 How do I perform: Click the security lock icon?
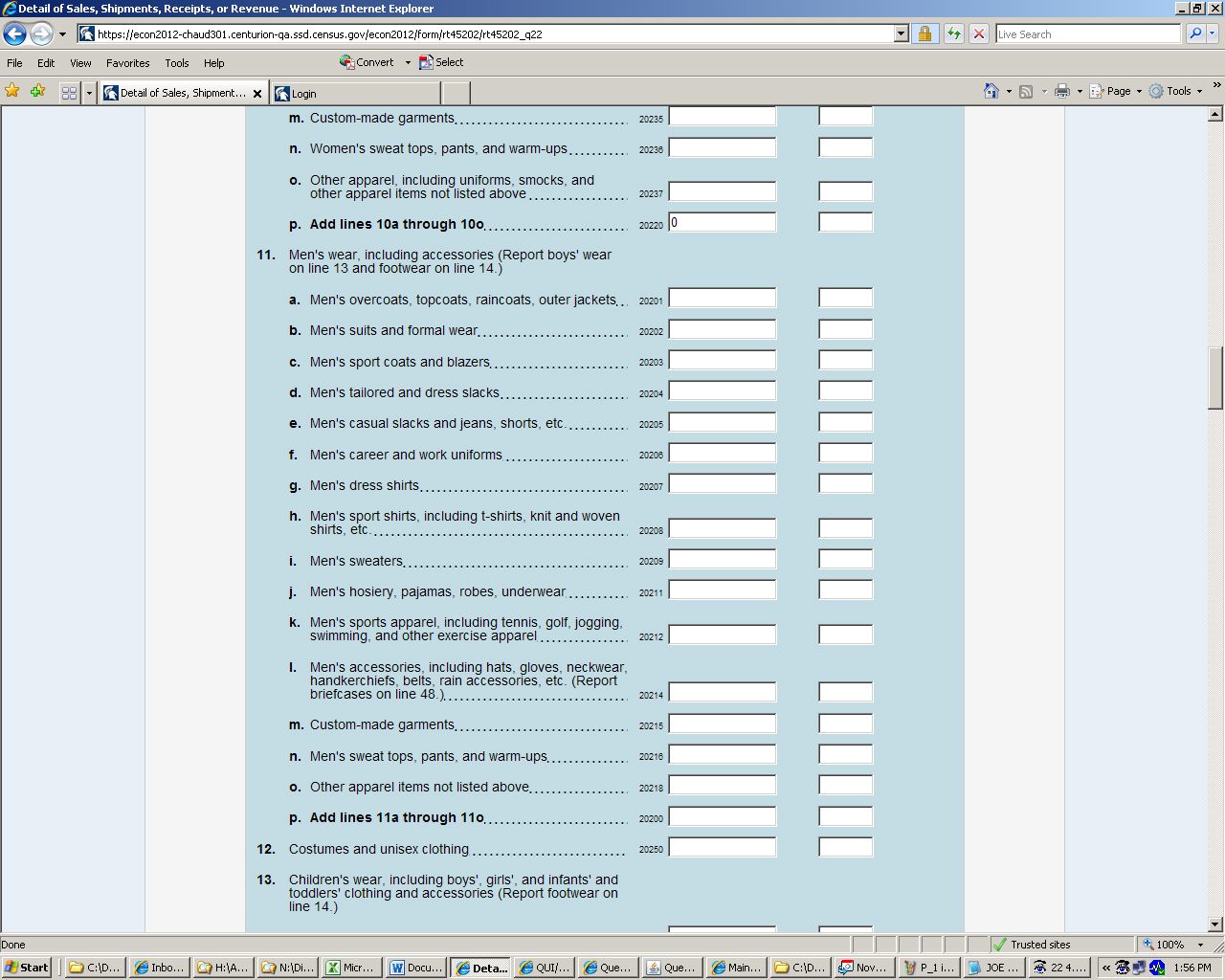[924, 33]
